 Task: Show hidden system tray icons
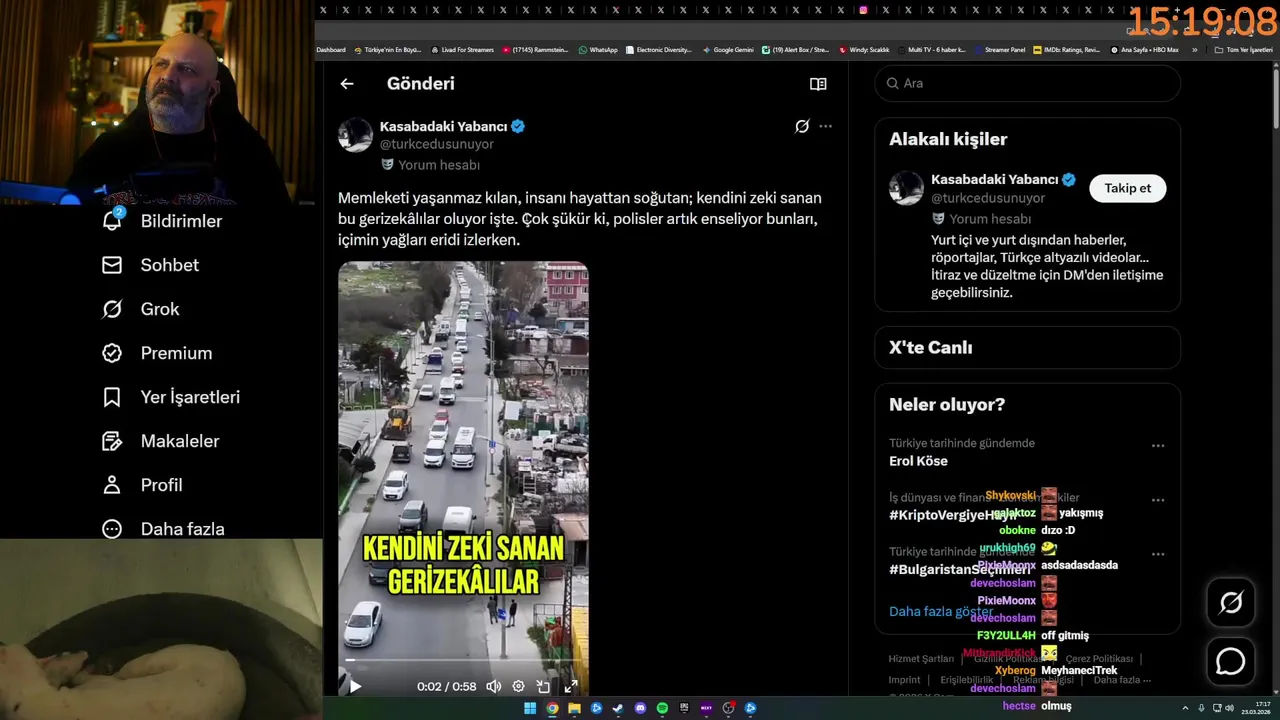point(1185,708)
